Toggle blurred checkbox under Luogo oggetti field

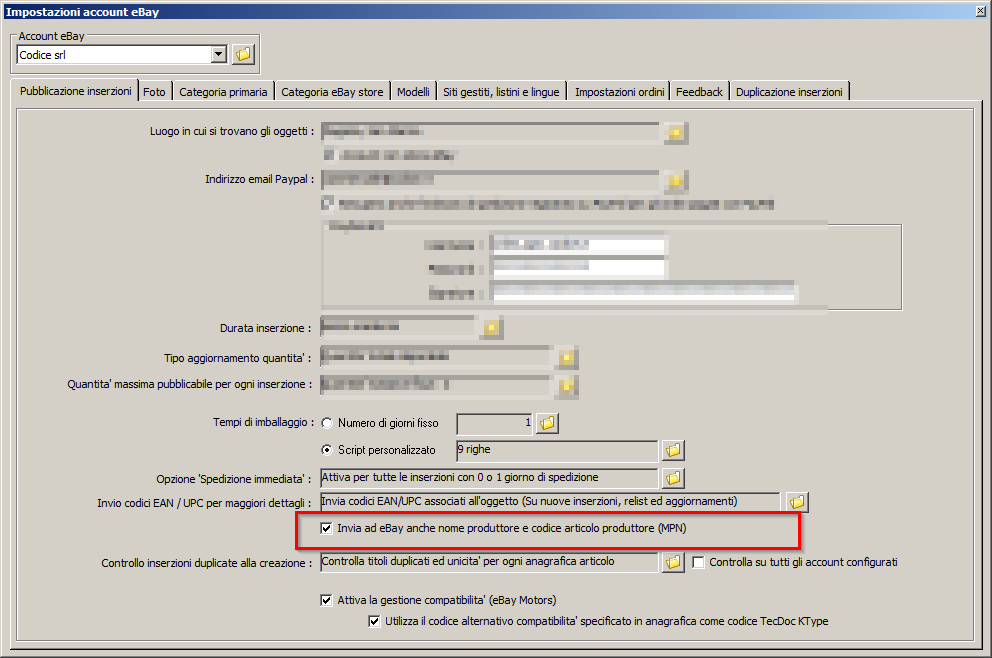click(329, 155)
